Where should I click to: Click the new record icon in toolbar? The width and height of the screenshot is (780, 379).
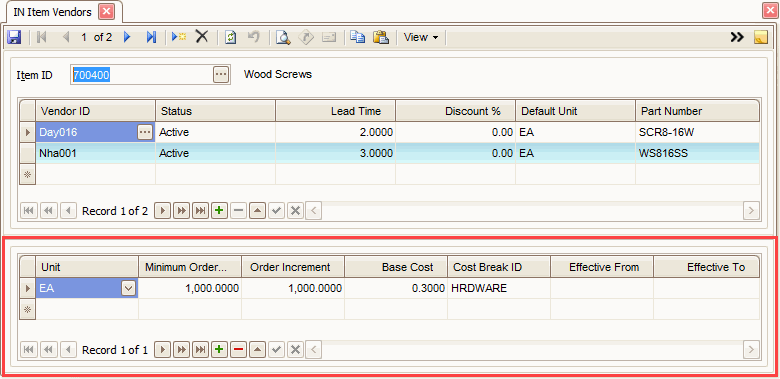coord(179,37)
